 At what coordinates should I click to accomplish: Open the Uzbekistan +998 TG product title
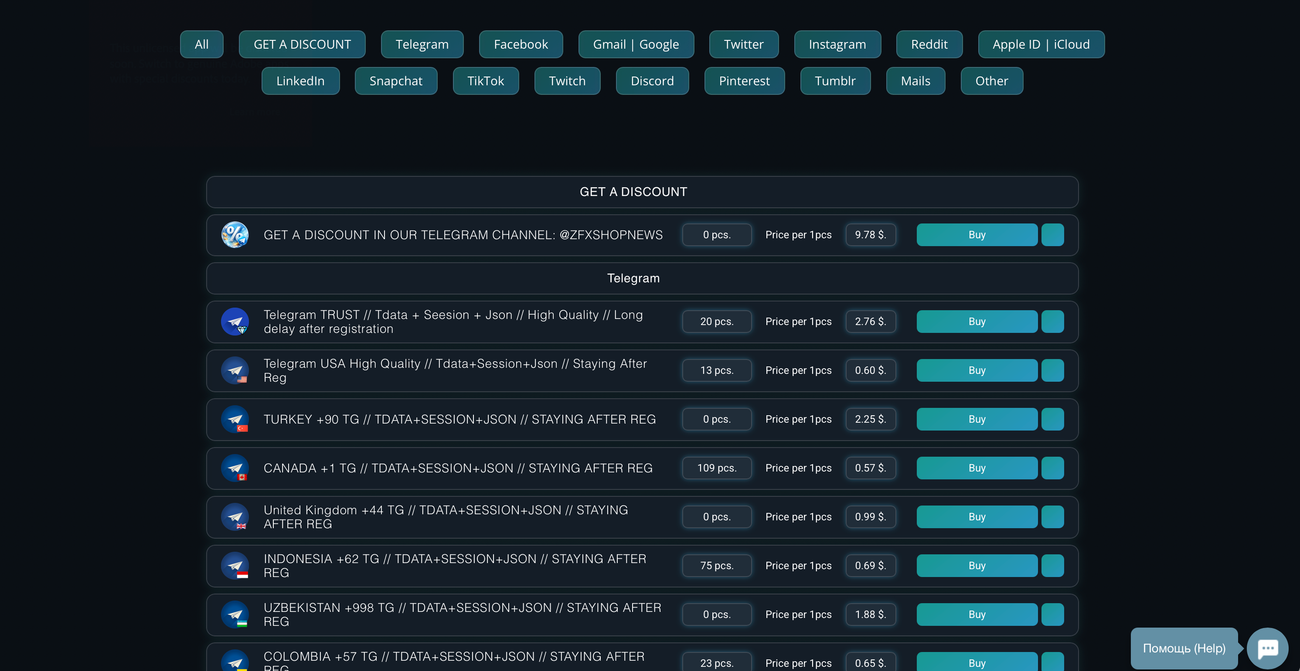(462, 614)
